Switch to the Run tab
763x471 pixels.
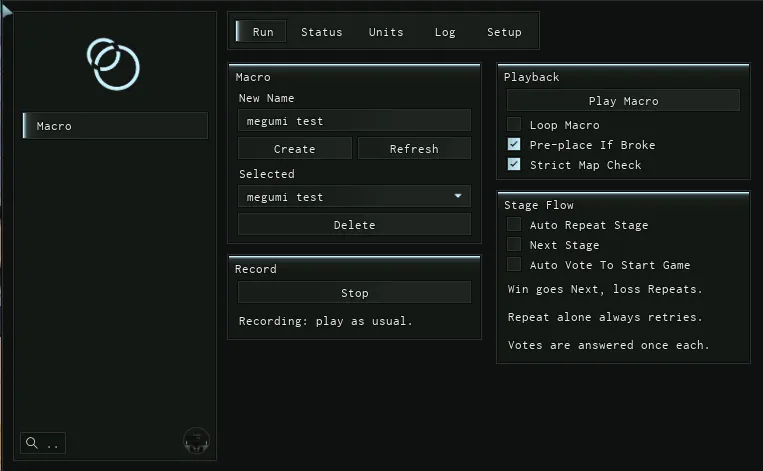click(x=261, y=32)
